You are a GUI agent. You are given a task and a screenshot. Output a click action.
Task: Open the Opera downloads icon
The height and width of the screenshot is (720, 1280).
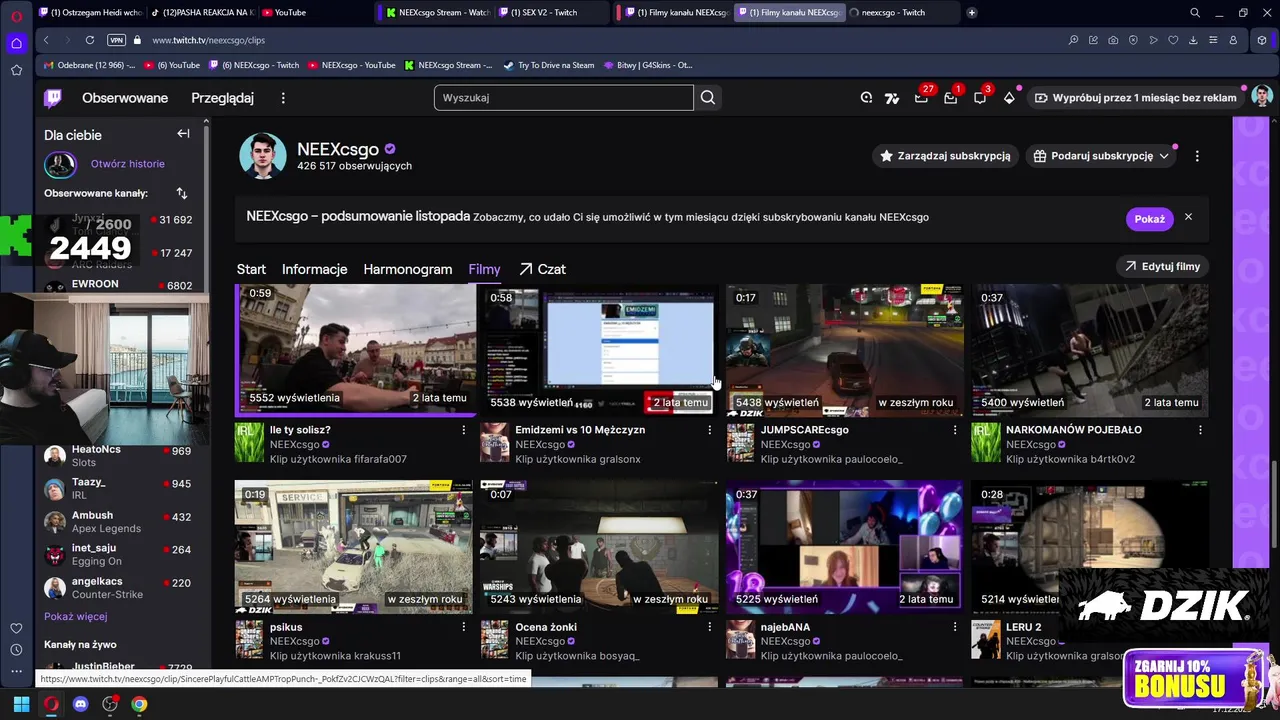(1193, 40)
